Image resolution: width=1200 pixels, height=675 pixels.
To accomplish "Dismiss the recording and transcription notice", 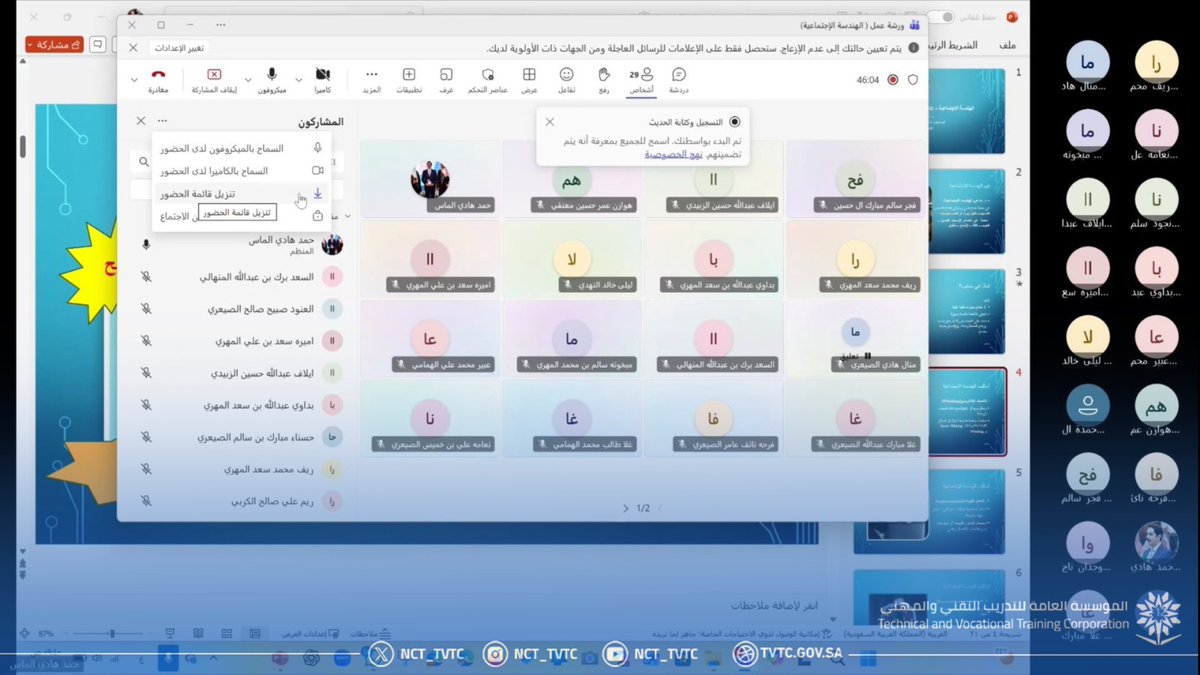I will point(549,122).
